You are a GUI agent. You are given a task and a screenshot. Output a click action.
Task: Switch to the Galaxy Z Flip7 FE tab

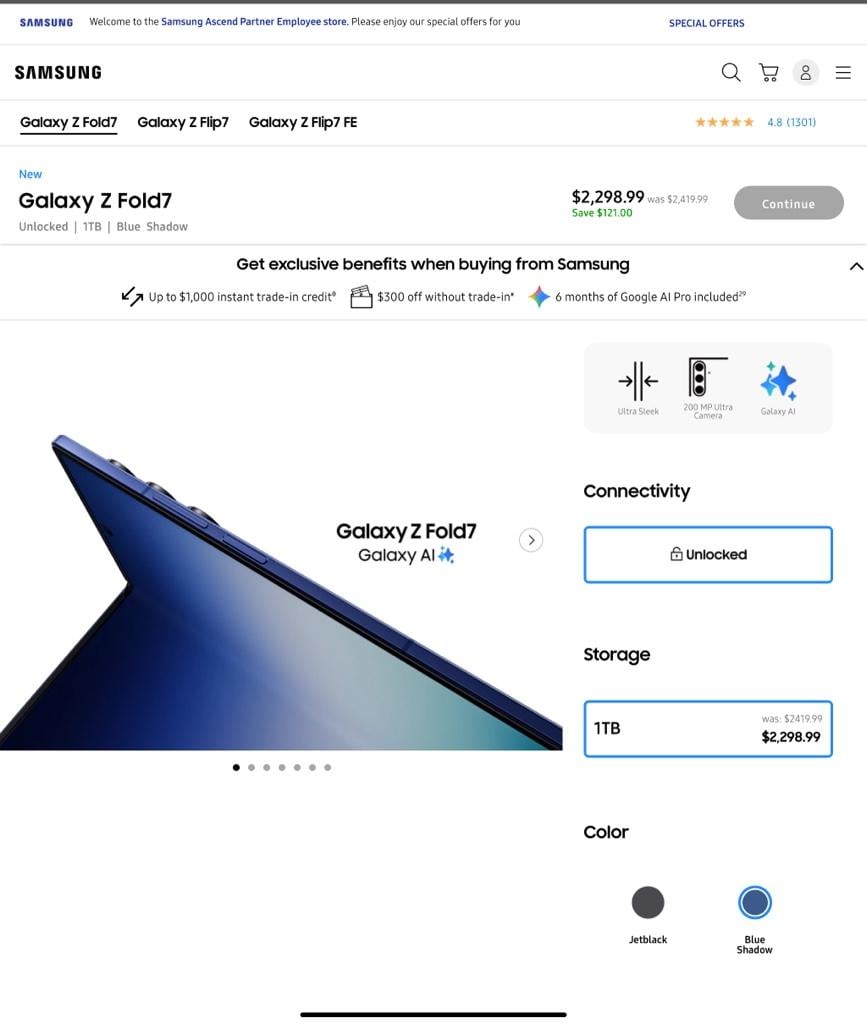click(x=303, y=122)
